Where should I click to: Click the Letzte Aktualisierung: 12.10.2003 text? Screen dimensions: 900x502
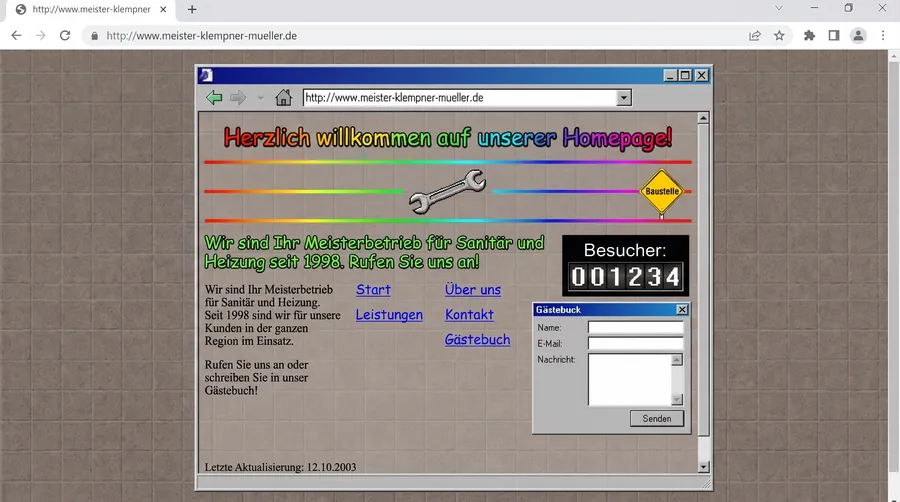pyautogui.click(x=280, y=467)
